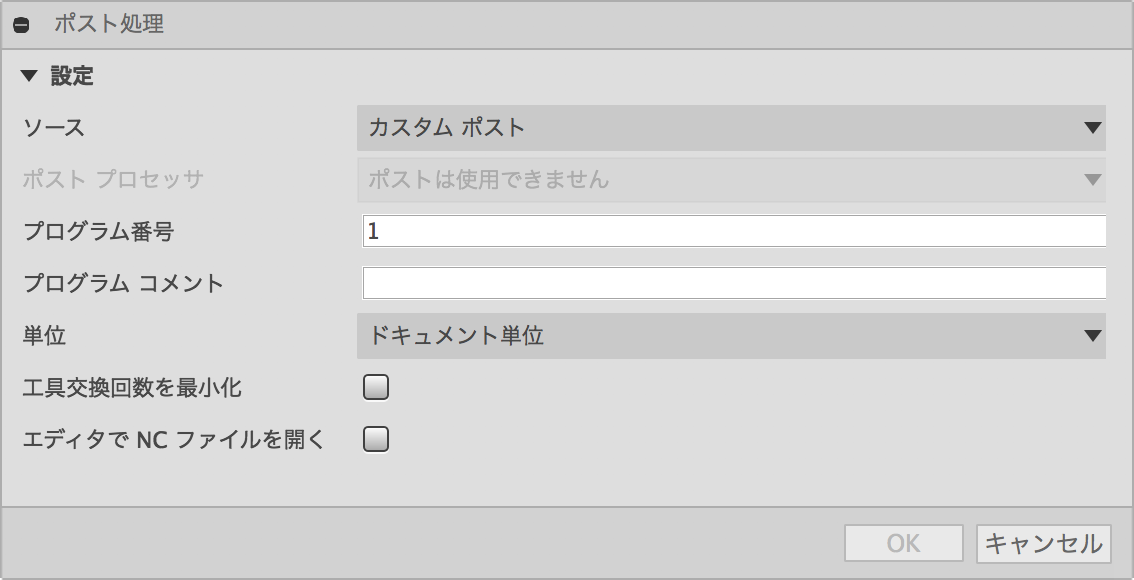Open the ポスト プロセッサ dropdown
1134x580 pixels.
click(x=731, y=179)
